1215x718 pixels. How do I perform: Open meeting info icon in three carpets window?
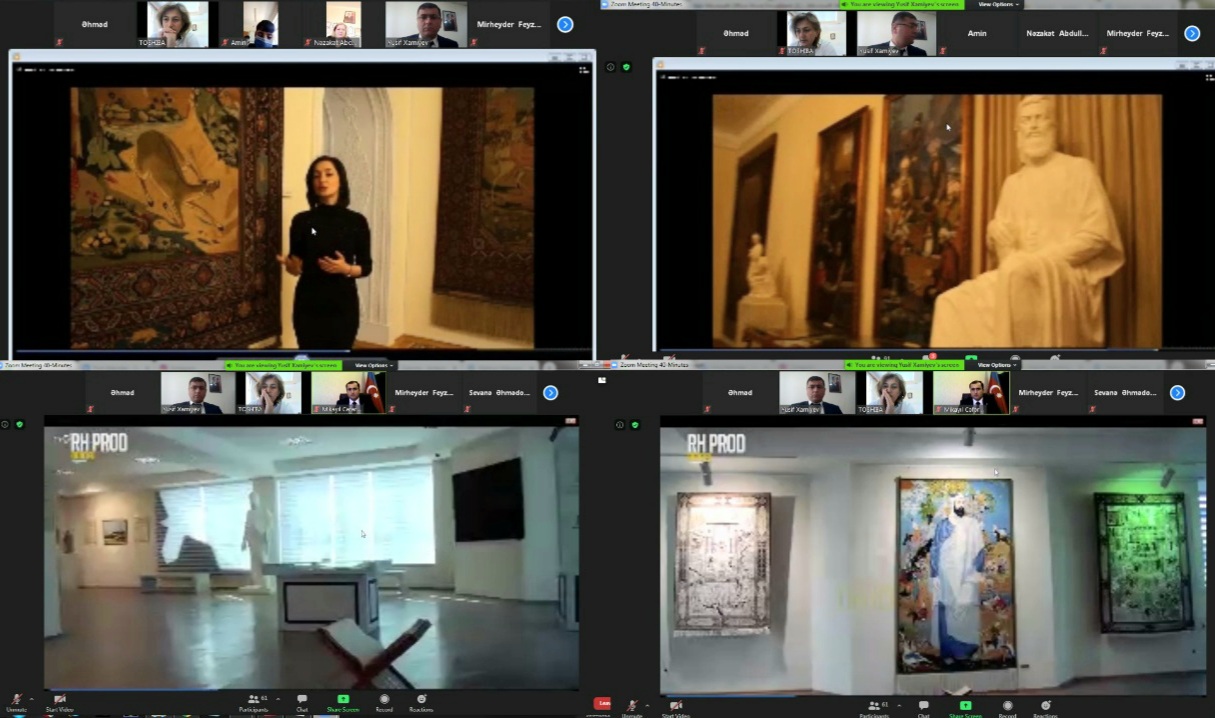point(621,424)
